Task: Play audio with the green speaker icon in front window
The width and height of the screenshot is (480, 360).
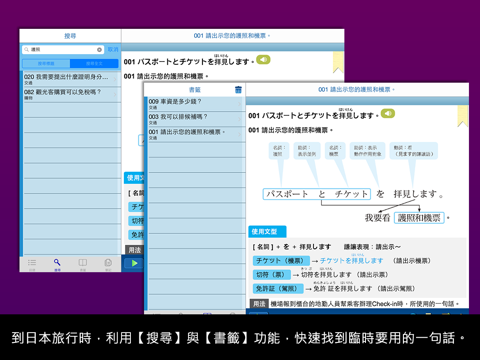Action: click(x=388, y=114)
